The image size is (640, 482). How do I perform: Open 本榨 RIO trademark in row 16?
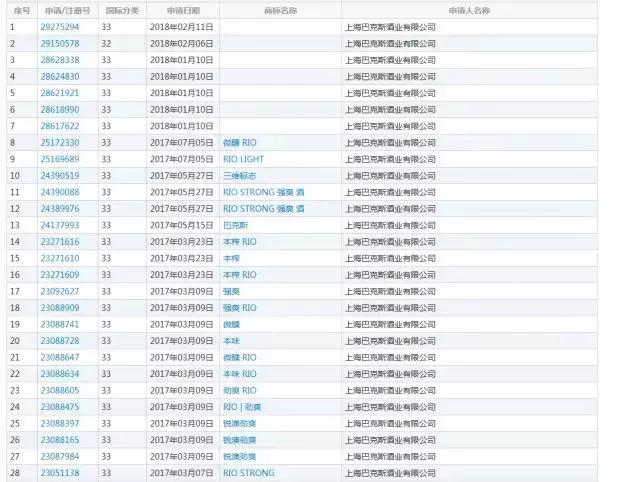(240, 275)
